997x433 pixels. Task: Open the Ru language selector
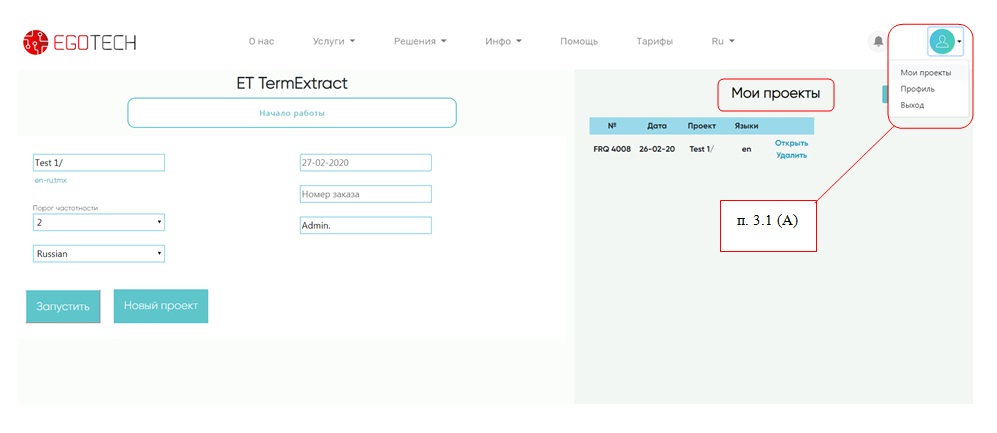pos(722,42)
